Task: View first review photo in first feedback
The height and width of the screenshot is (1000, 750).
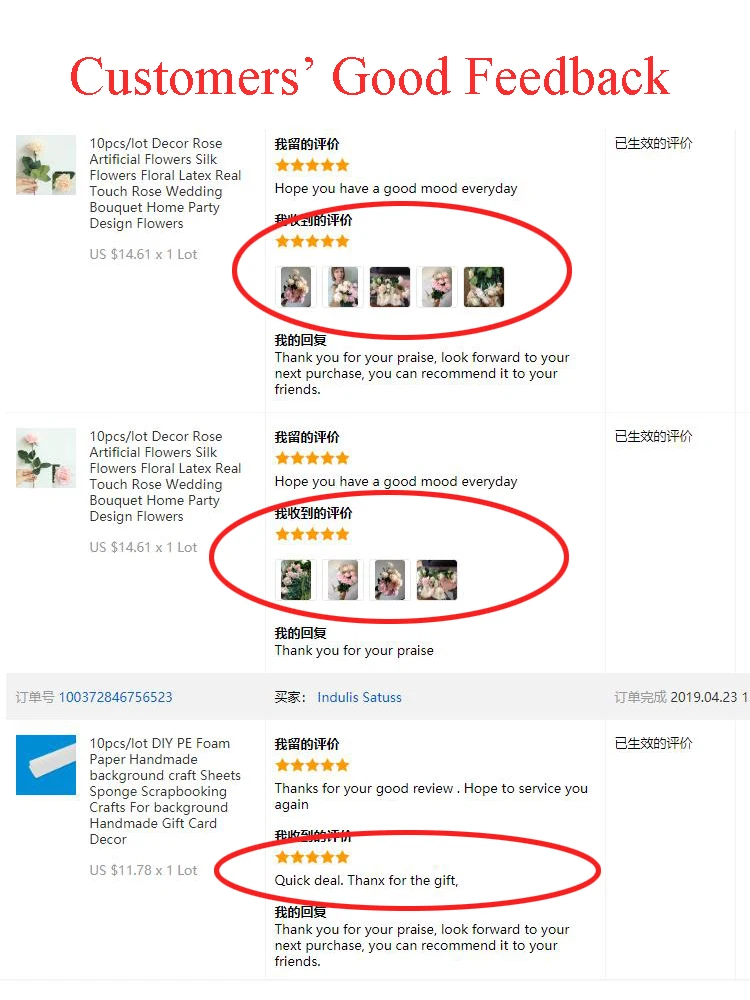Action: pos(296,287)
